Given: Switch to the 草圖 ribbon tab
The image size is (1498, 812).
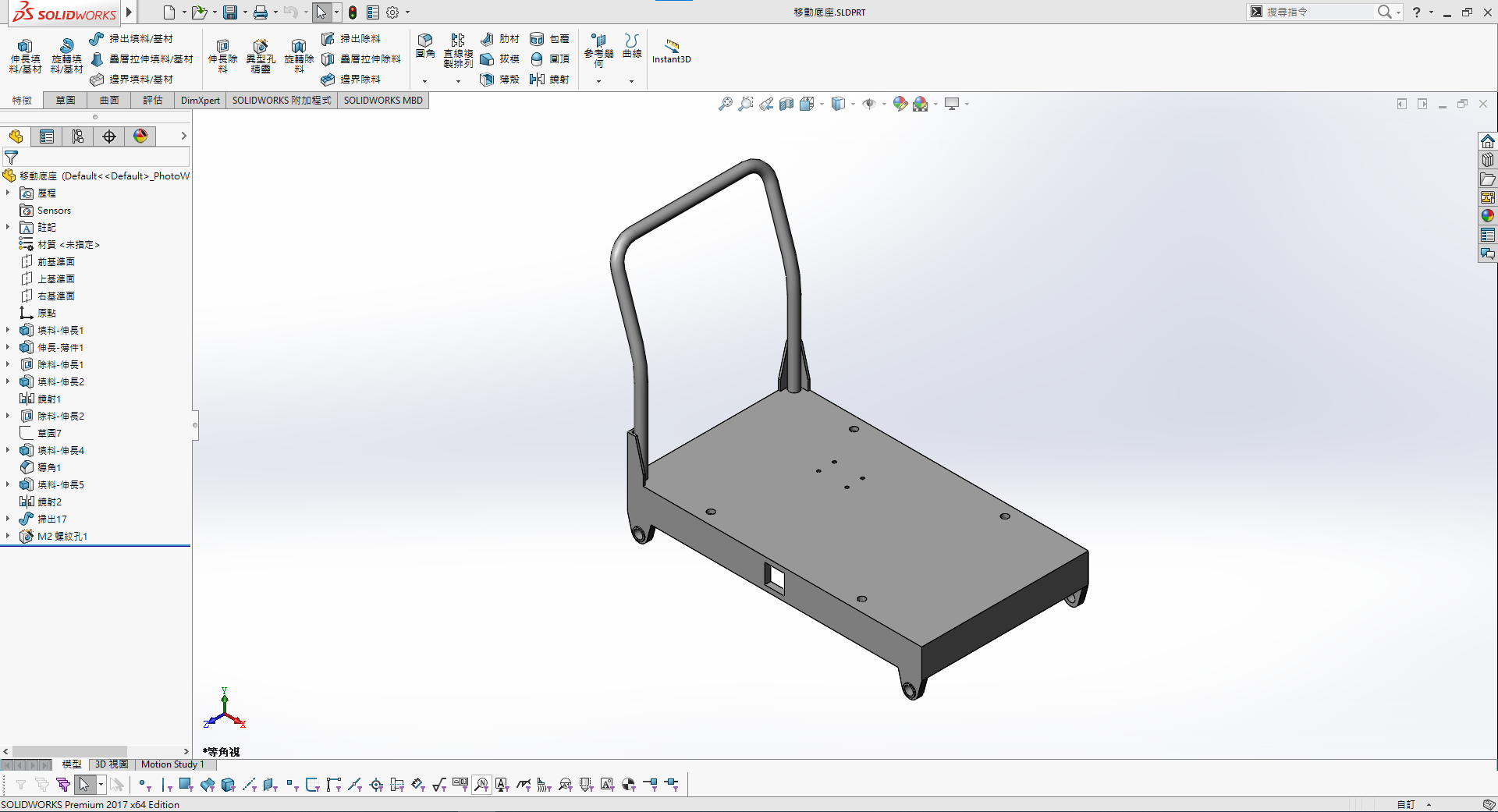Looking at the screenshot, I should pyautogui.click(x=66, y=100).
